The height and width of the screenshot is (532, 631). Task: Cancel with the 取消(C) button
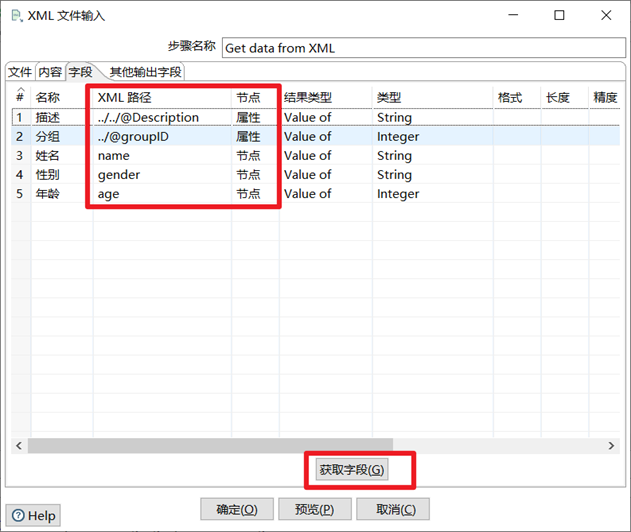pos(393,509)
